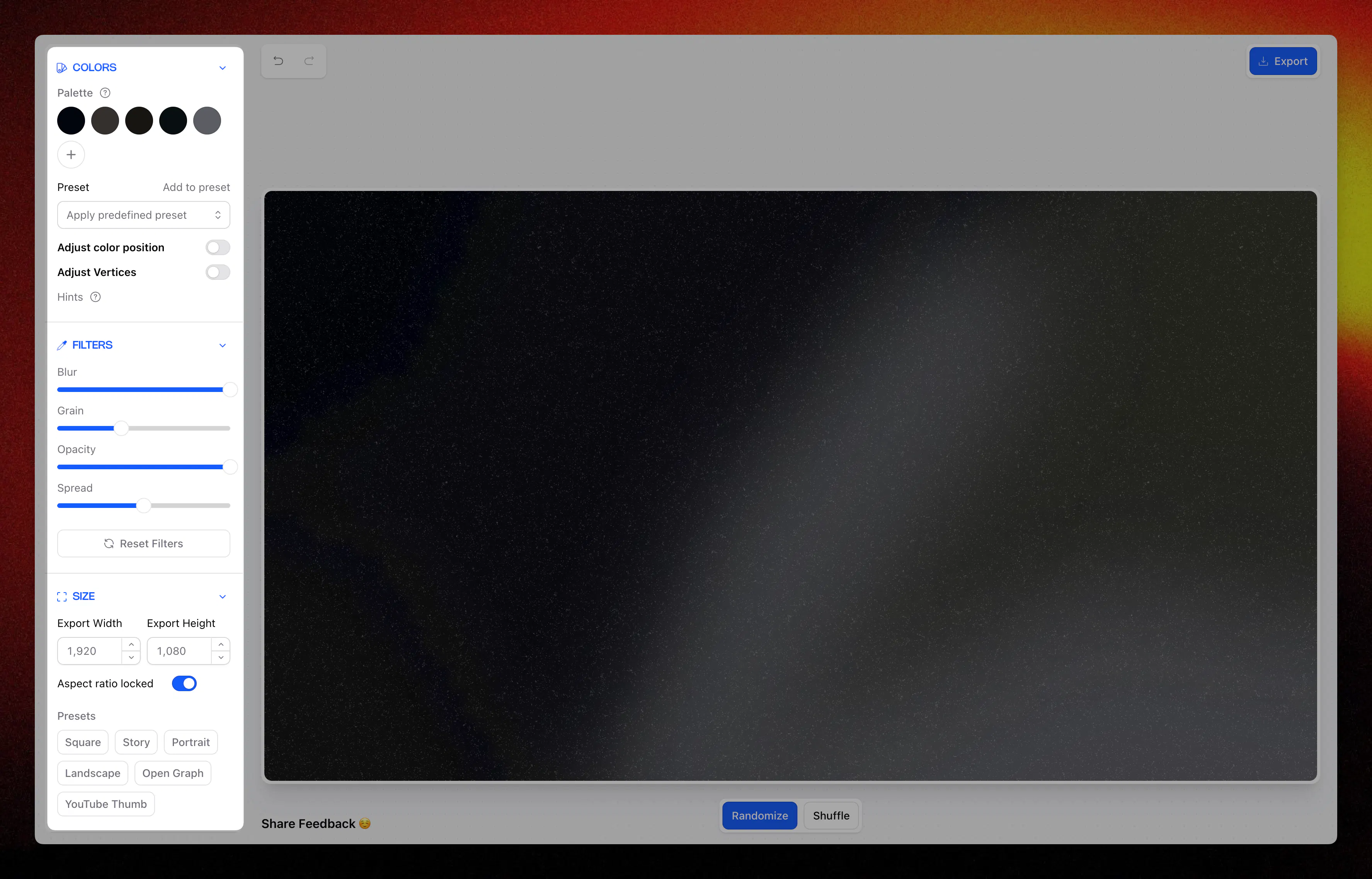The image size is (1372, 879).
Task: Open the Share Feedback link
Action: coord(316,824)
